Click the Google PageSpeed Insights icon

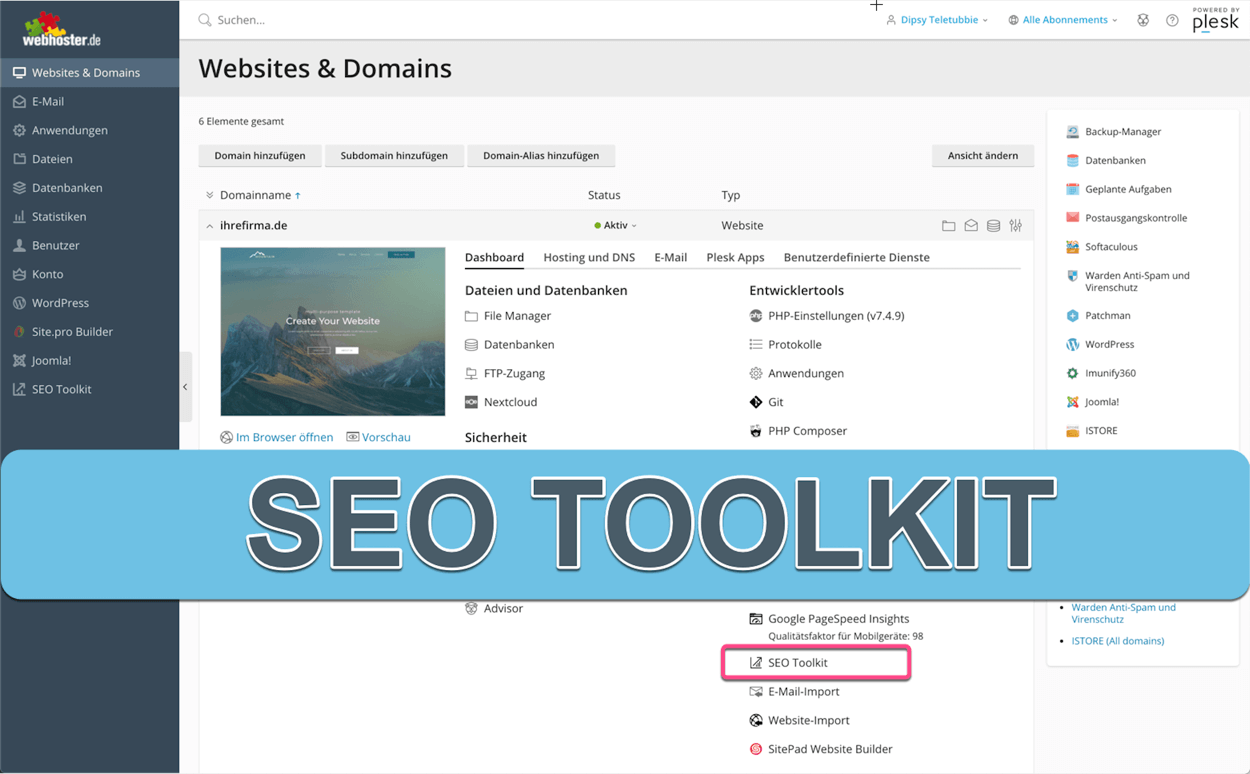tap(756, 619)
